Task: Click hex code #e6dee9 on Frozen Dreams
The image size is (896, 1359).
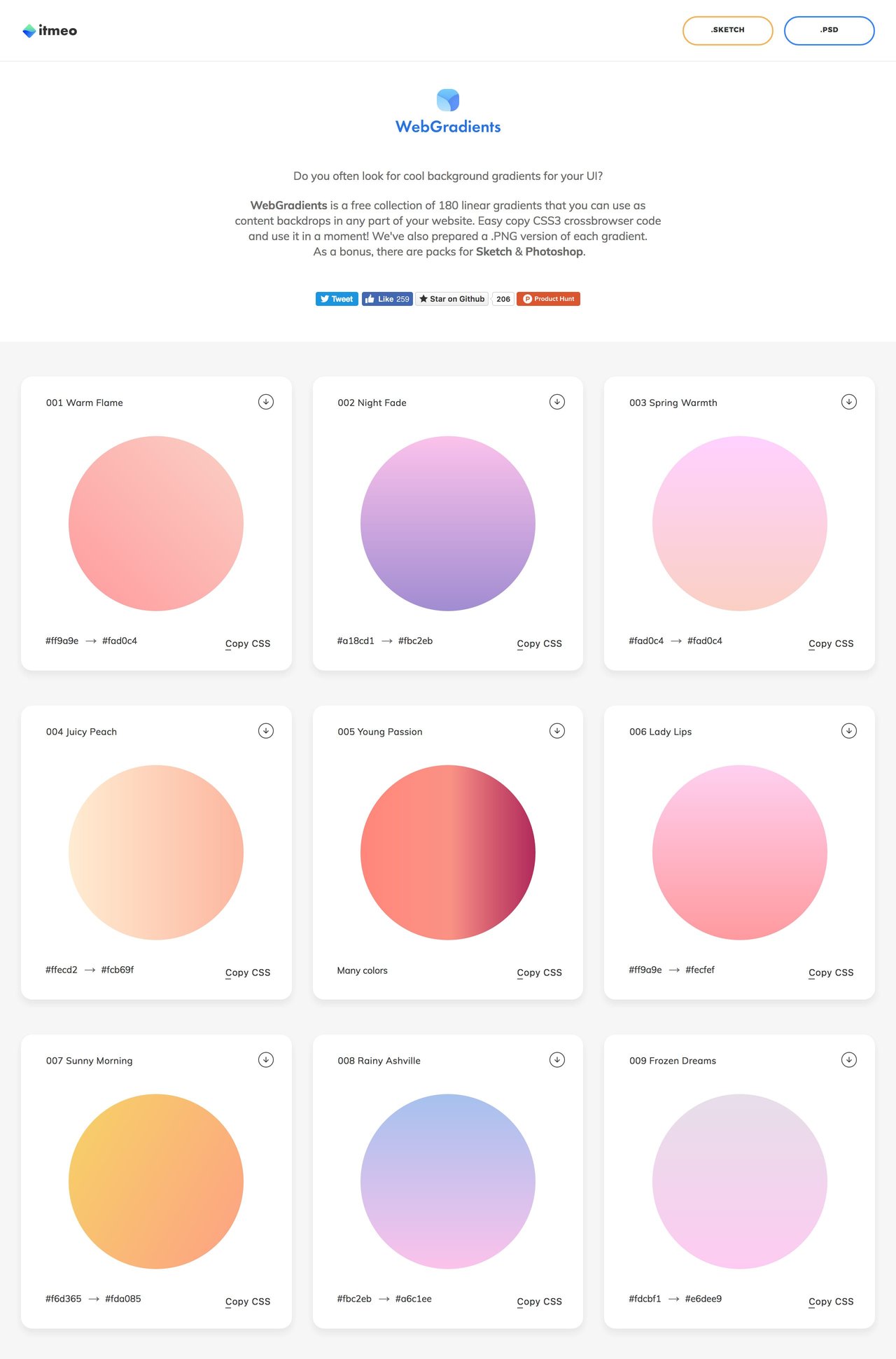Action: click(703, 1299)
